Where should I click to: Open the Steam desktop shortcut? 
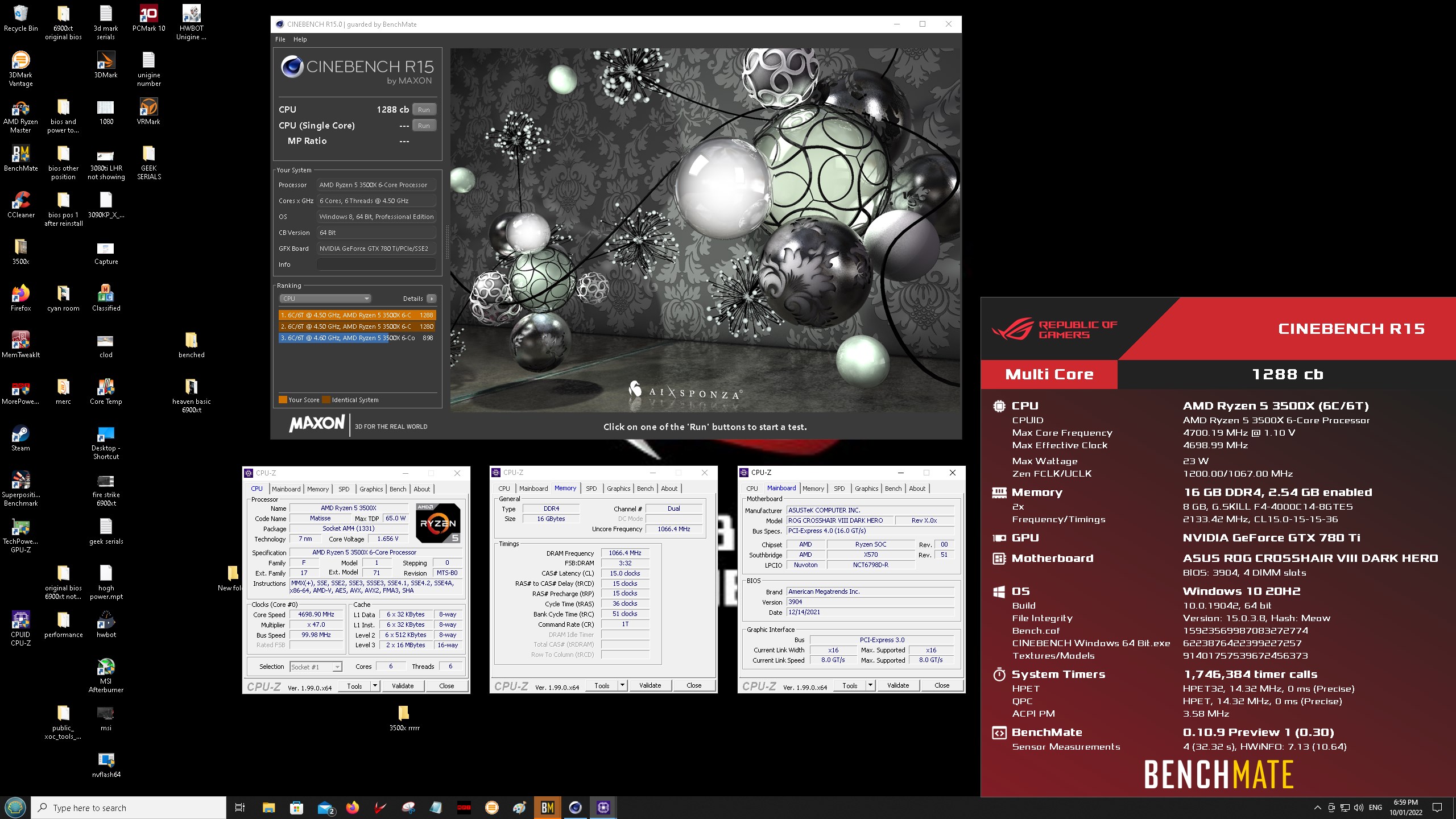click(x=20, y=438)
